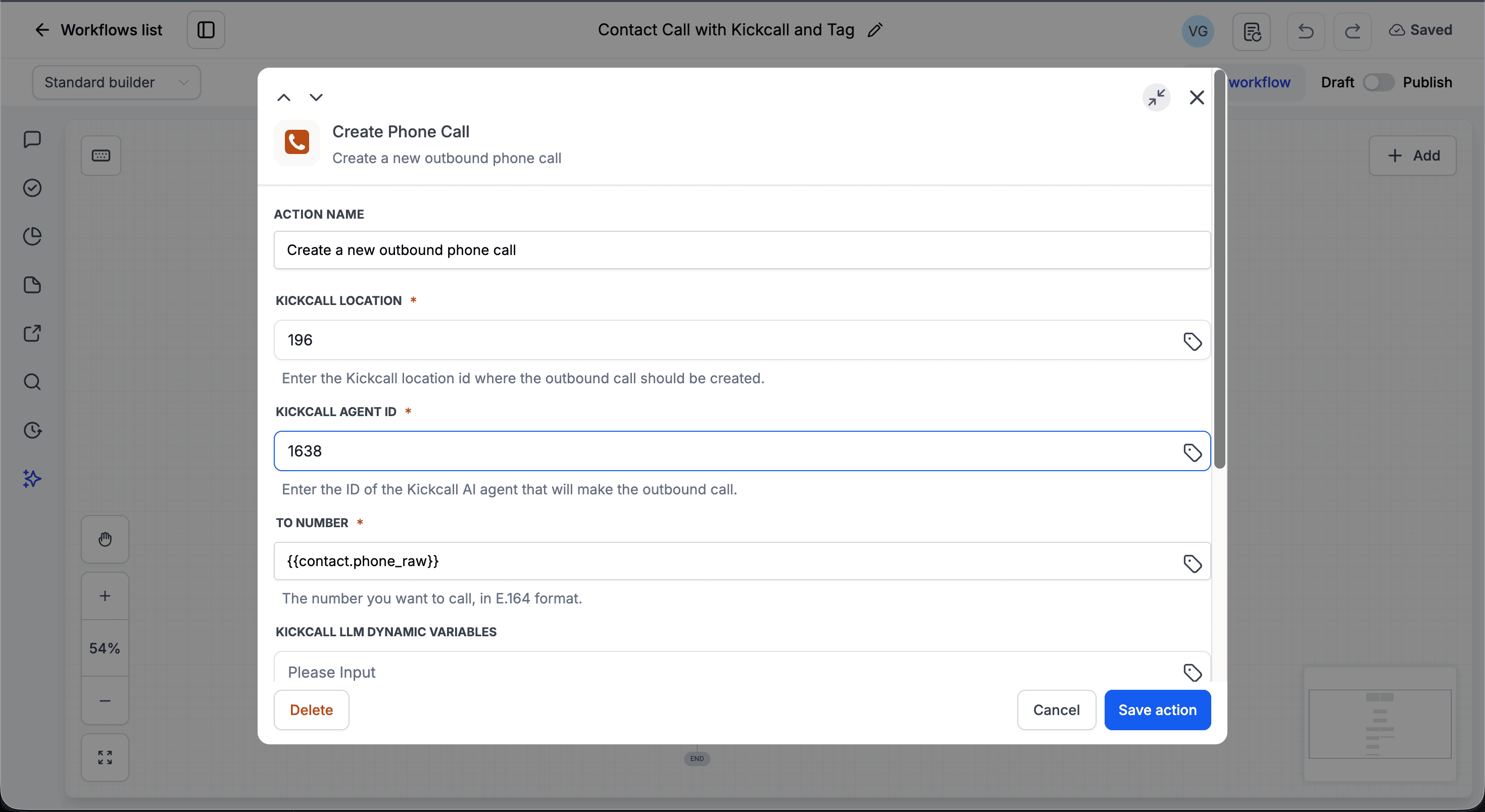Fit the workflow to screen
This screenshot has height=812, width=1485.
pos(105,757)
